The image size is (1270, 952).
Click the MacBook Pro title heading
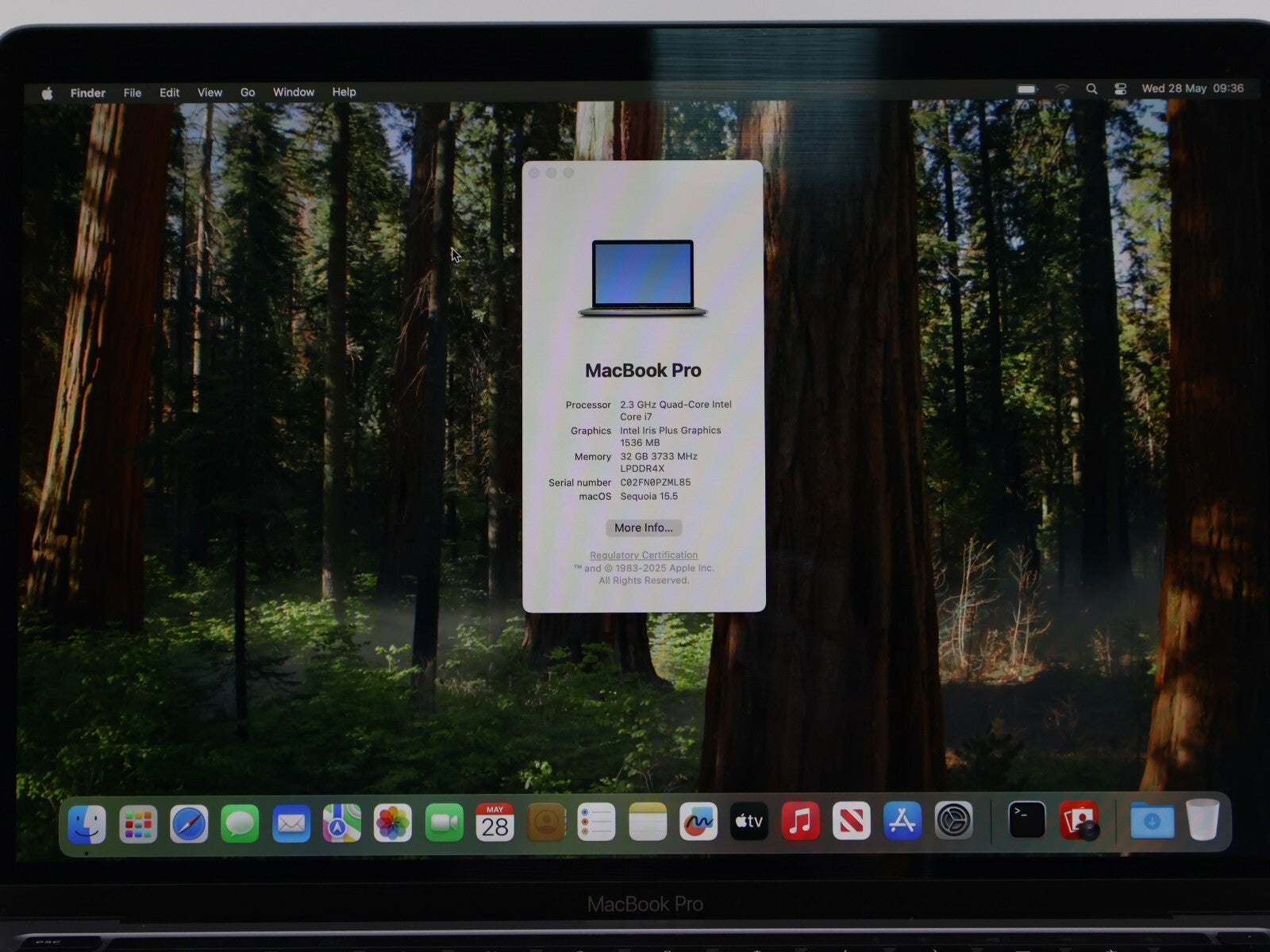coord(643,370)
